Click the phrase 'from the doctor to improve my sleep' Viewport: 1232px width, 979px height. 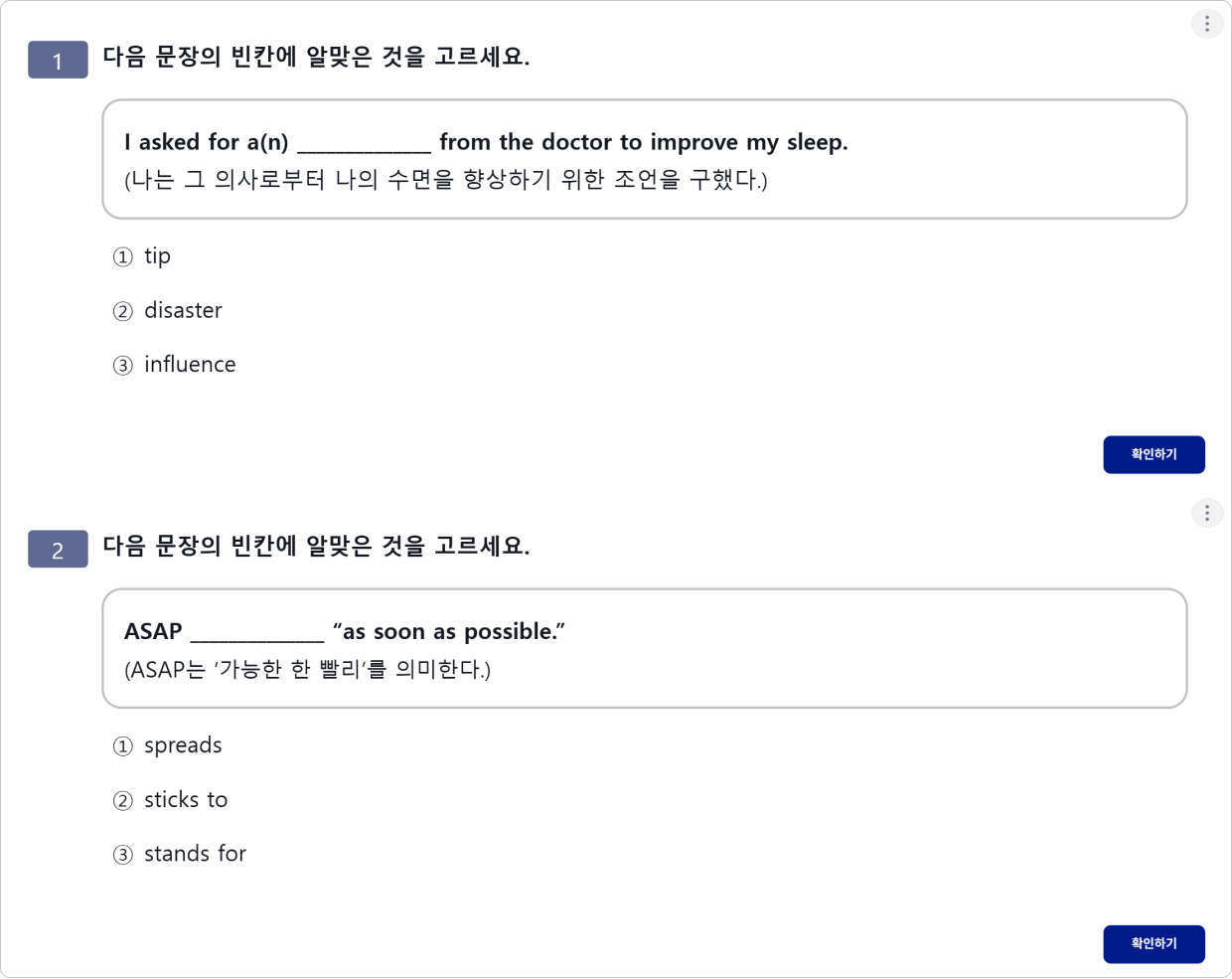click(644, 142)
